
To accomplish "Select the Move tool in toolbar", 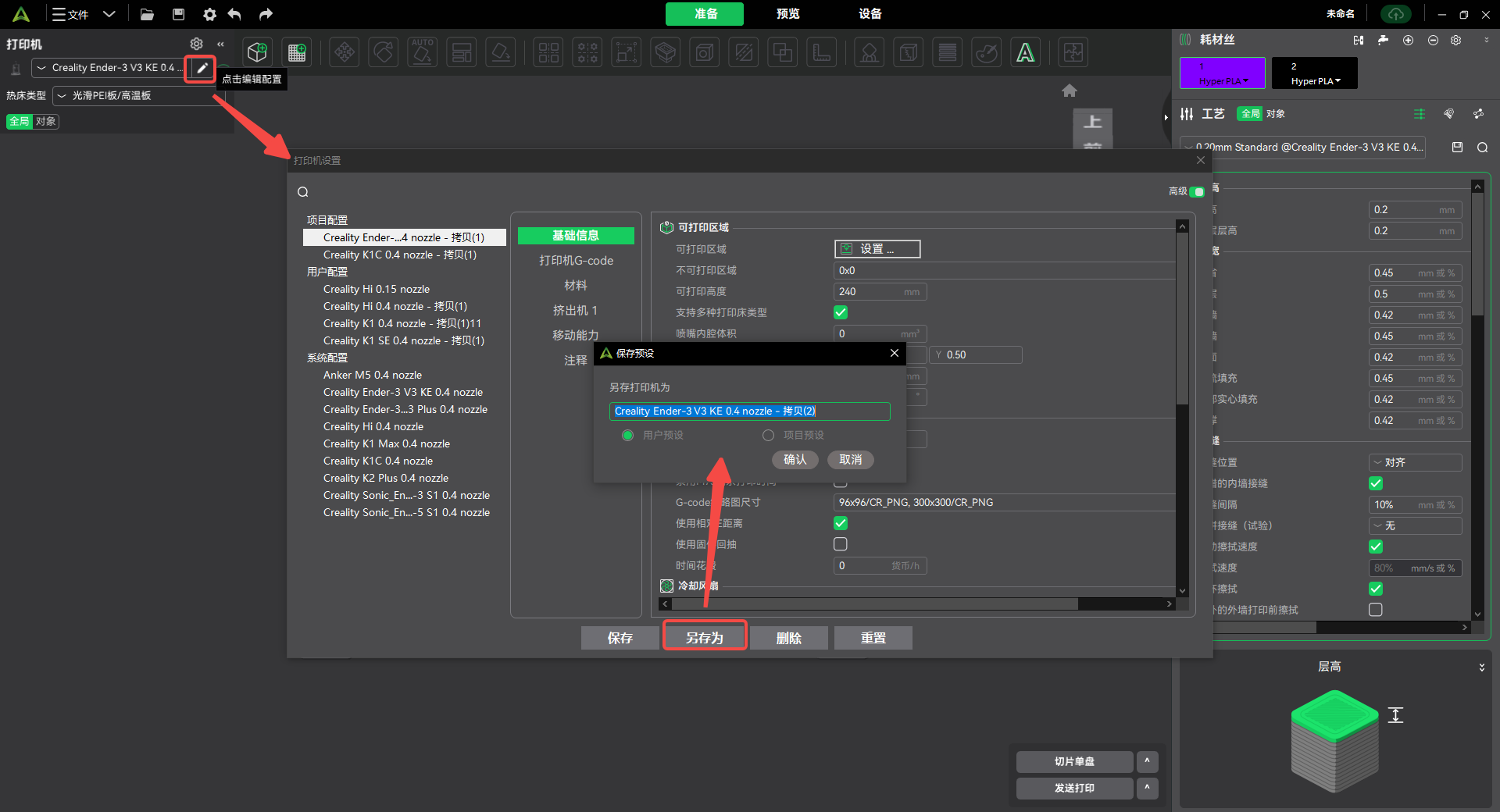I will click(x=345, y=52).
